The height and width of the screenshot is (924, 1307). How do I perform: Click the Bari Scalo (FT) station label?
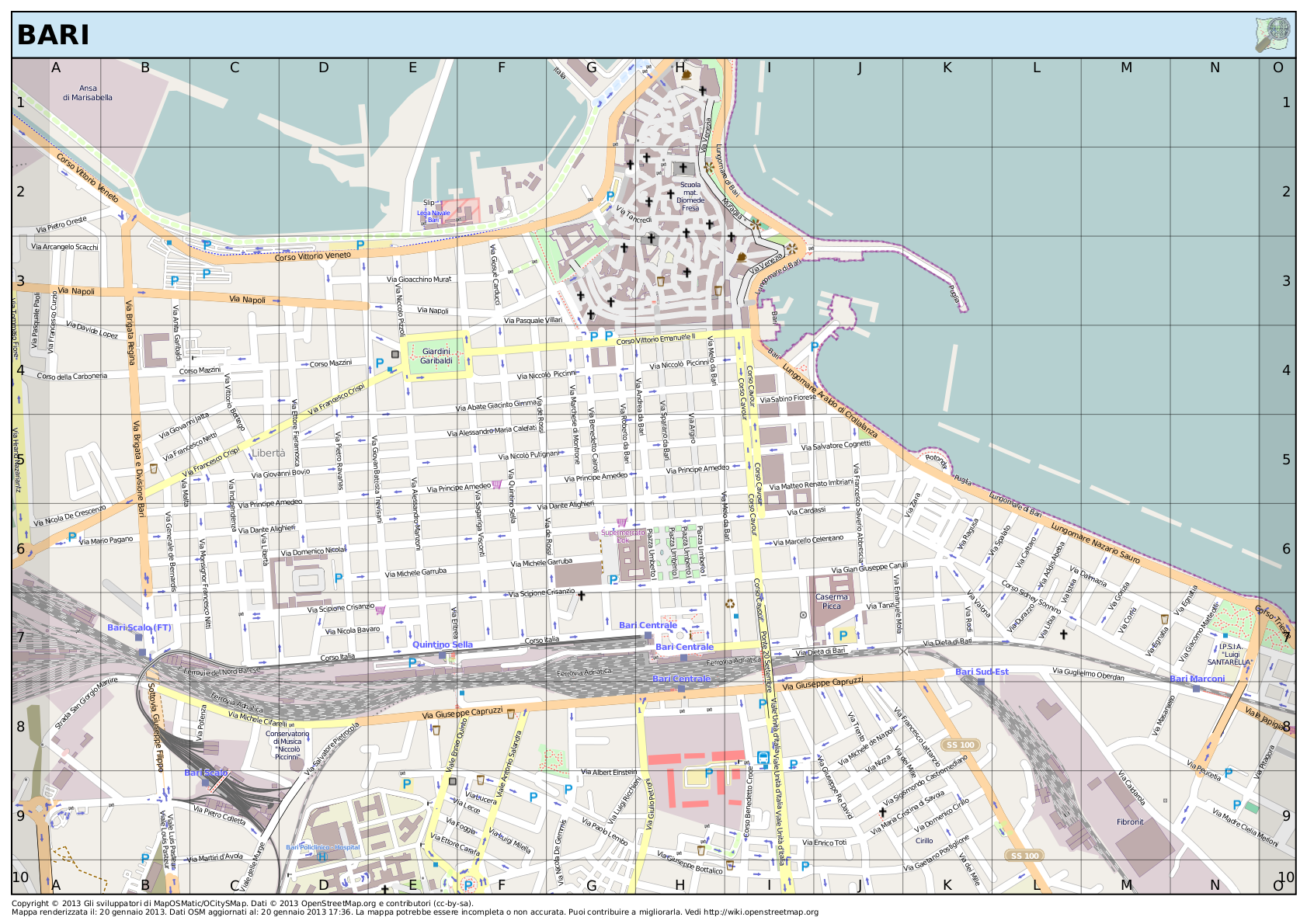click(139, 627)
